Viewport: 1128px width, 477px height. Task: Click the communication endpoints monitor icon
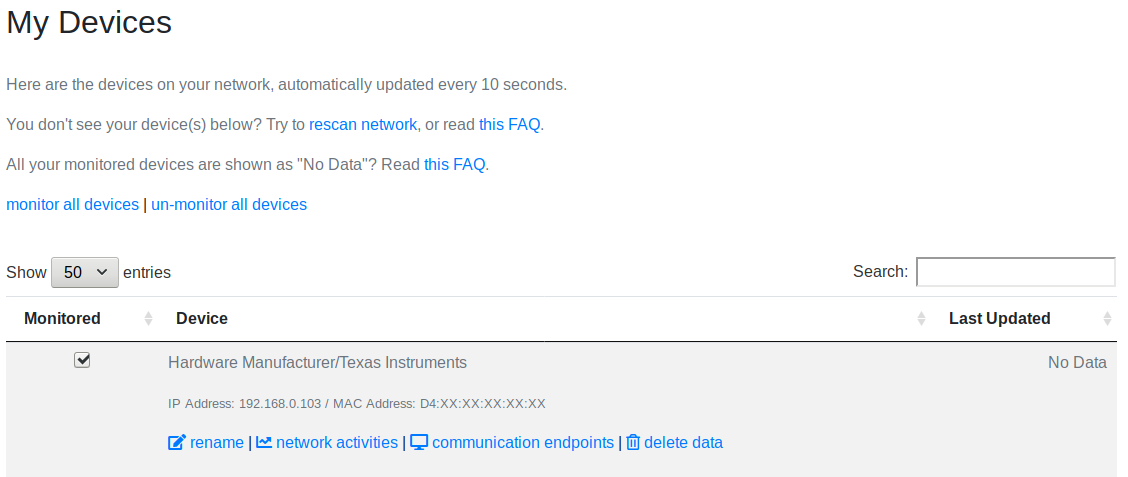point(419,442)
